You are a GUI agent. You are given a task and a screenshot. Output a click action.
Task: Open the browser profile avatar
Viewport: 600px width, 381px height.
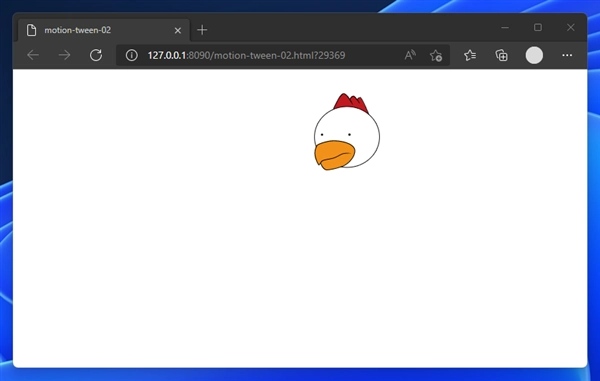tap(534, 55)
